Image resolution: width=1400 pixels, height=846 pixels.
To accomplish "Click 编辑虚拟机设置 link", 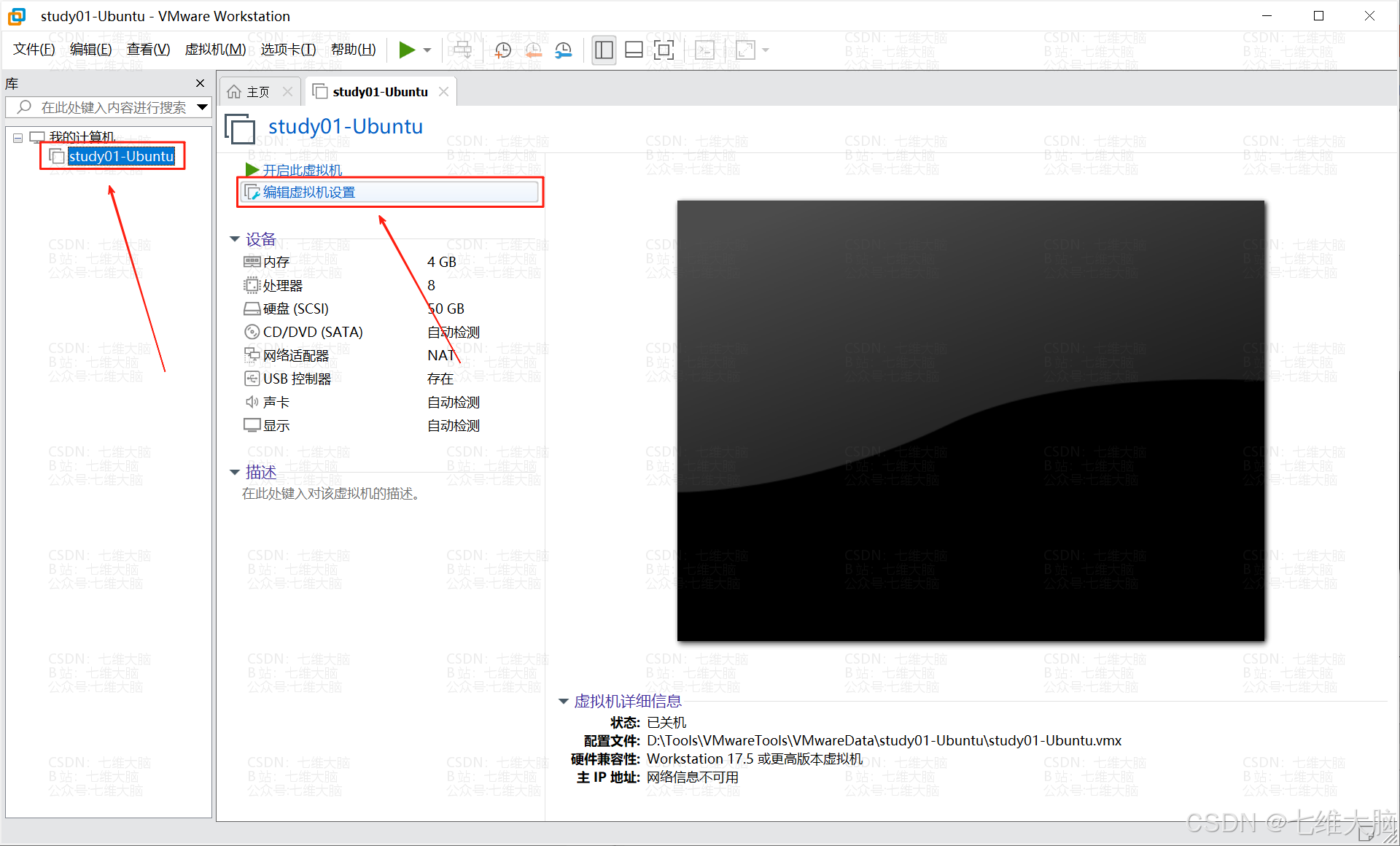I will (308, 193).
